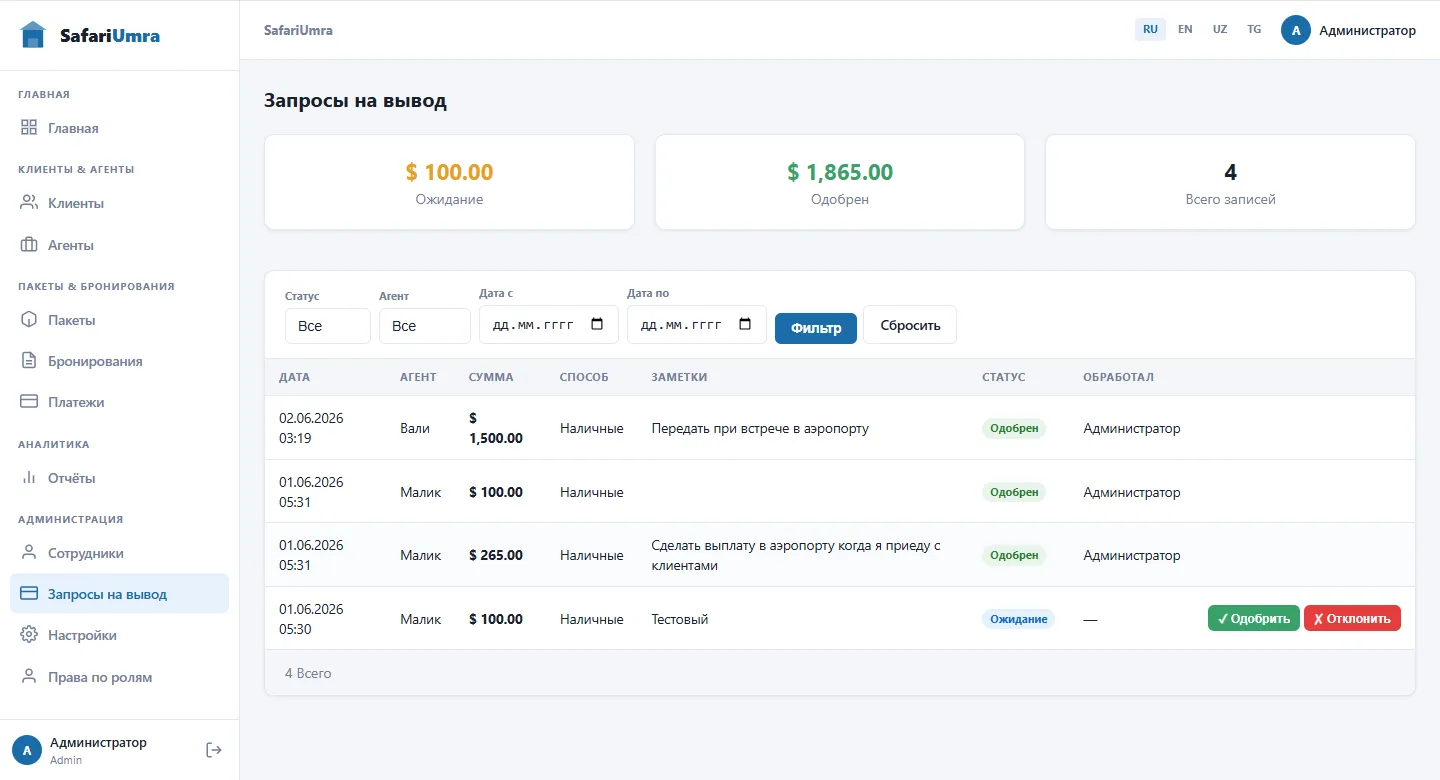Click the Отчёты bar chart icon
This screenshot has width=1440, height=780.
pos(29,478)
